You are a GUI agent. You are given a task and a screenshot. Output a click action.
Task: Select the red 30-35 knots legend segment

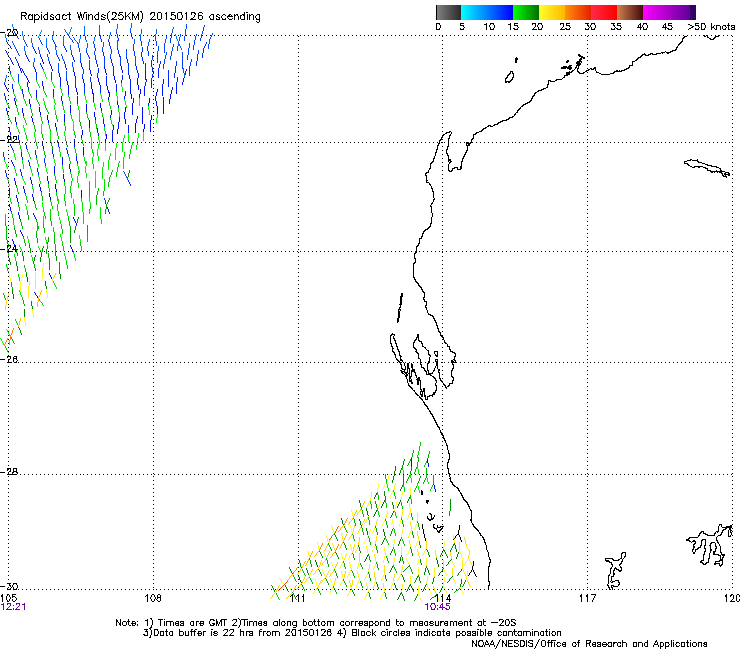pos(604,12)
